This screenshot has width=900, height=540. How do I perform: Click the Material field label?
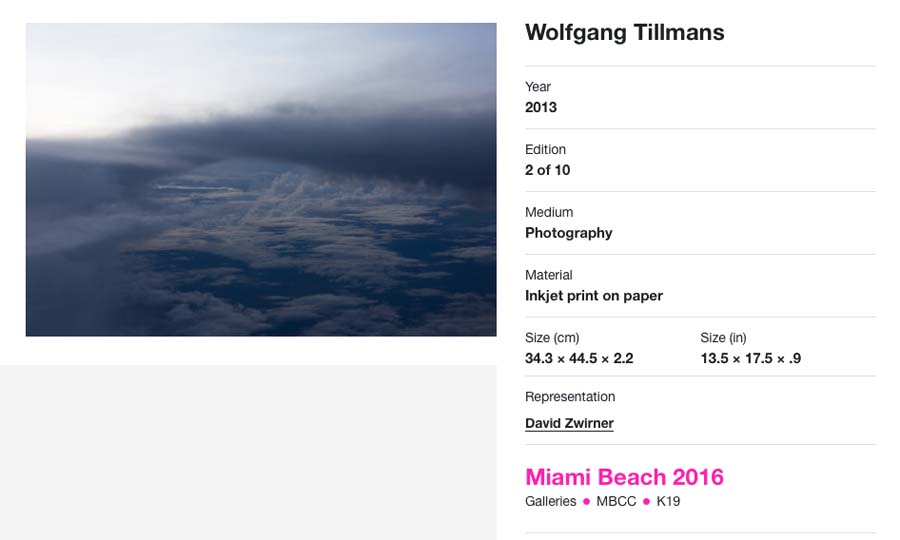(x=548, y=275)
